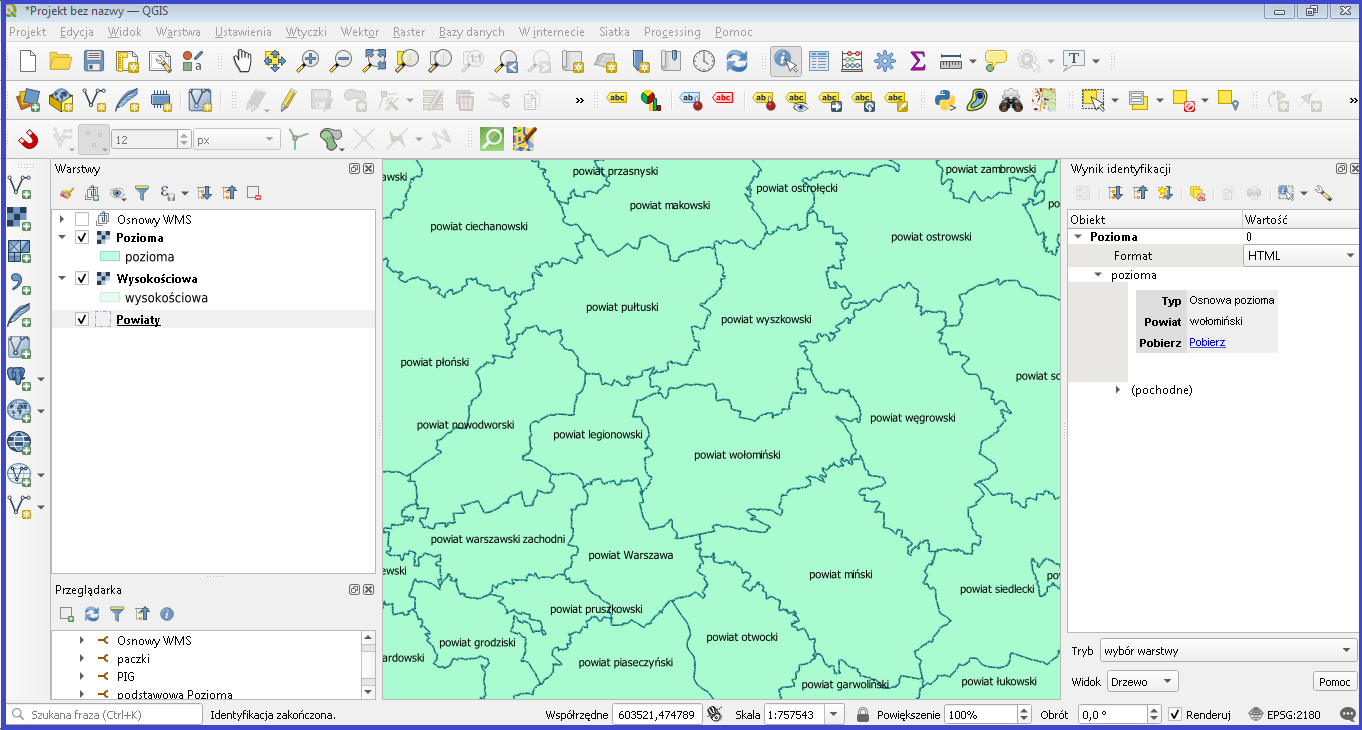The width and height of the screenshot is (1362, 730).
Task: Open the Processing menu
Action: [x=672, y=32]
